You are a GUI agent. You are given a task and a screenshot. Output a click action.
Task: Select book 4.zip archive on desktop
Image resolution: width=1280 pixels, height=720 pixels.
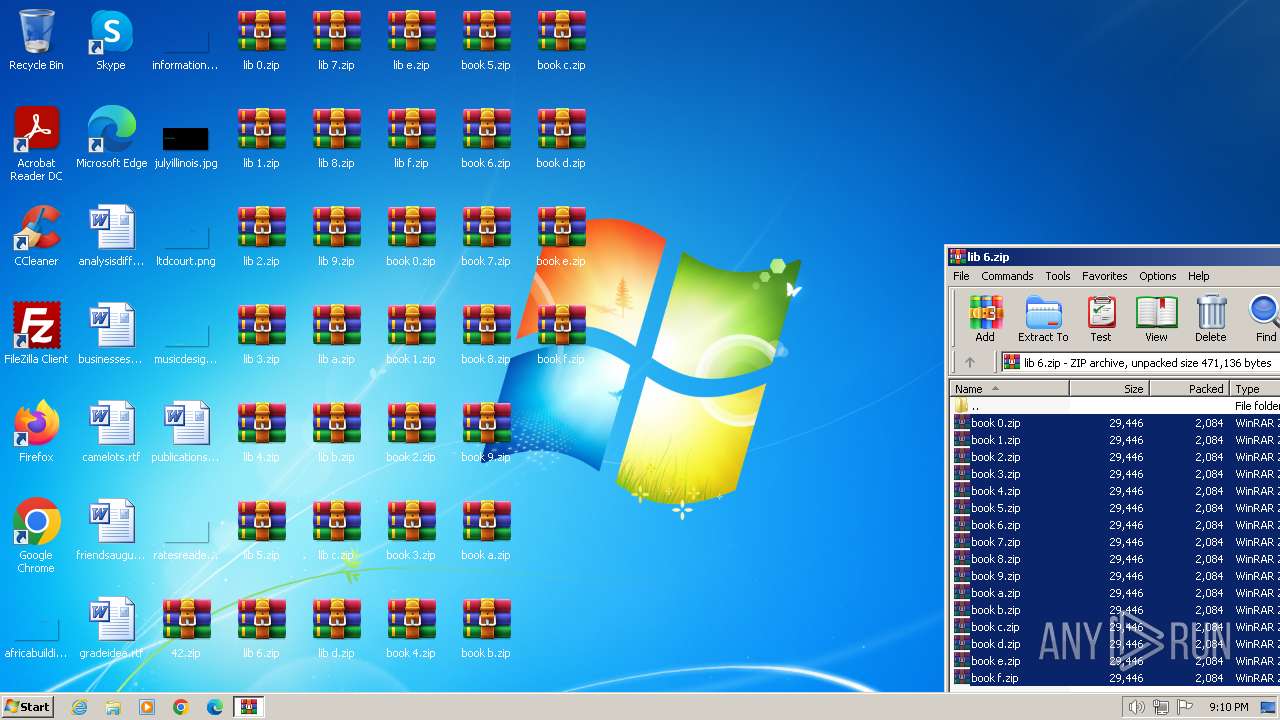(411, 629)
